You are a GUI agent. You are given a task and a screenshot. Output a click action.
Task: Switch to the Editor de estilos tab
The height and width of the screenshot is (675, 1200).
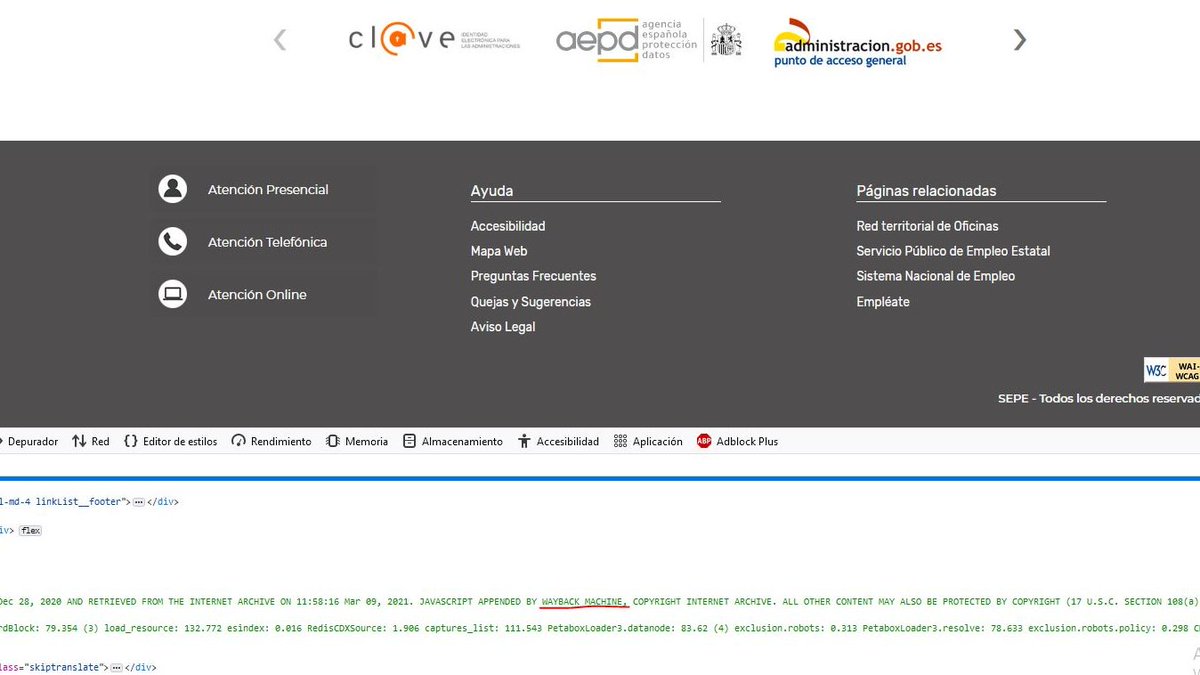coord(170,441)
